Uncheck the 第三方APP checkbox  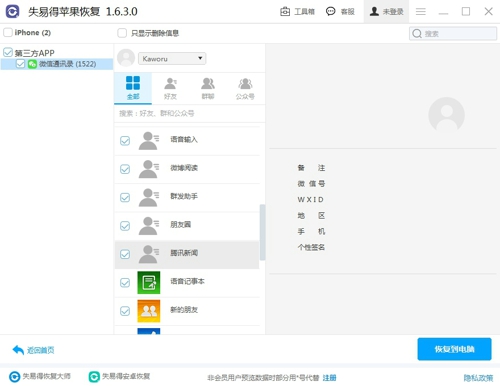coord(8,52)
